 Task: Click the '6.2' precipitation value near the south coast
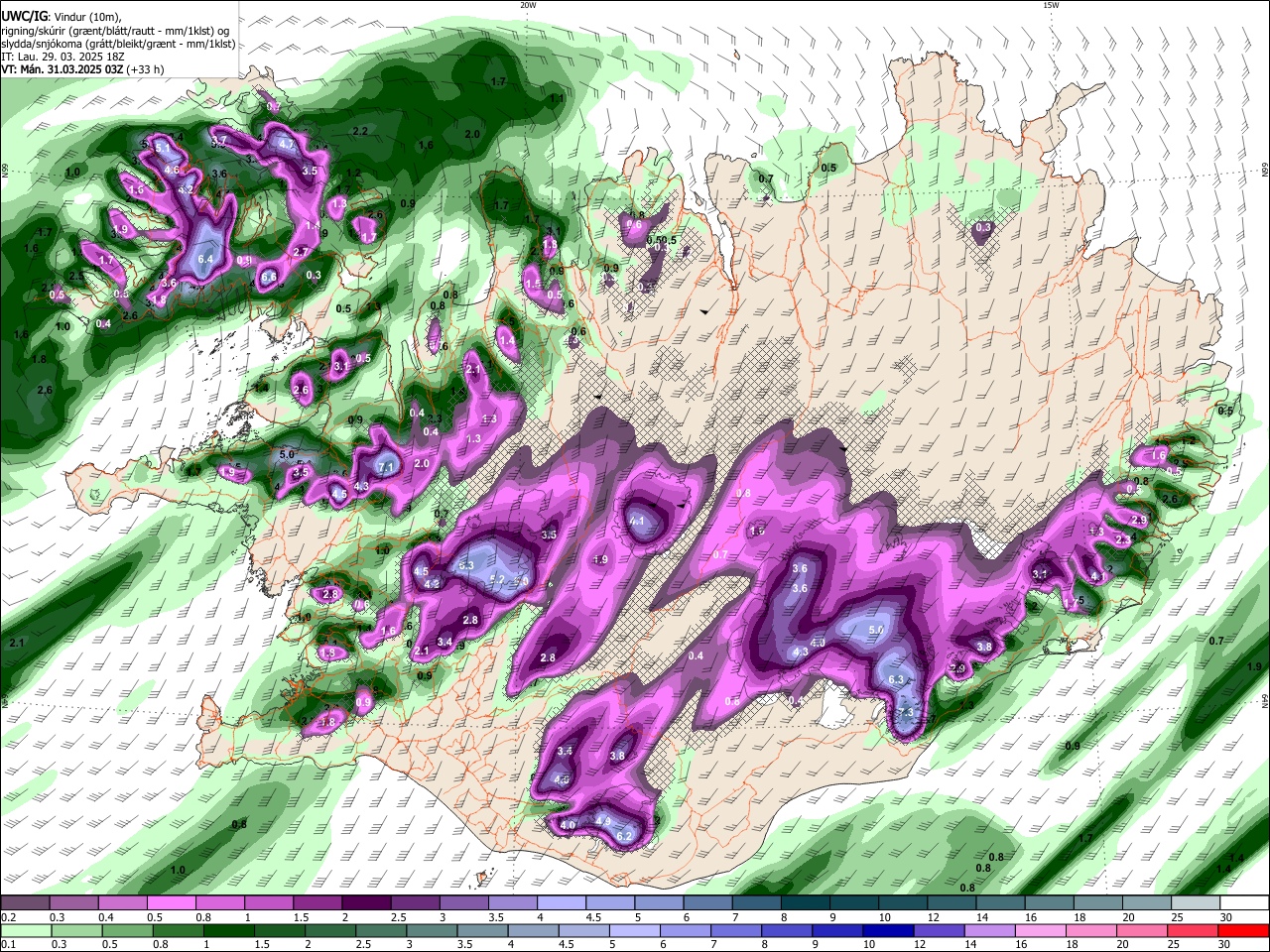pyautogui.click(x=624, y=837)
